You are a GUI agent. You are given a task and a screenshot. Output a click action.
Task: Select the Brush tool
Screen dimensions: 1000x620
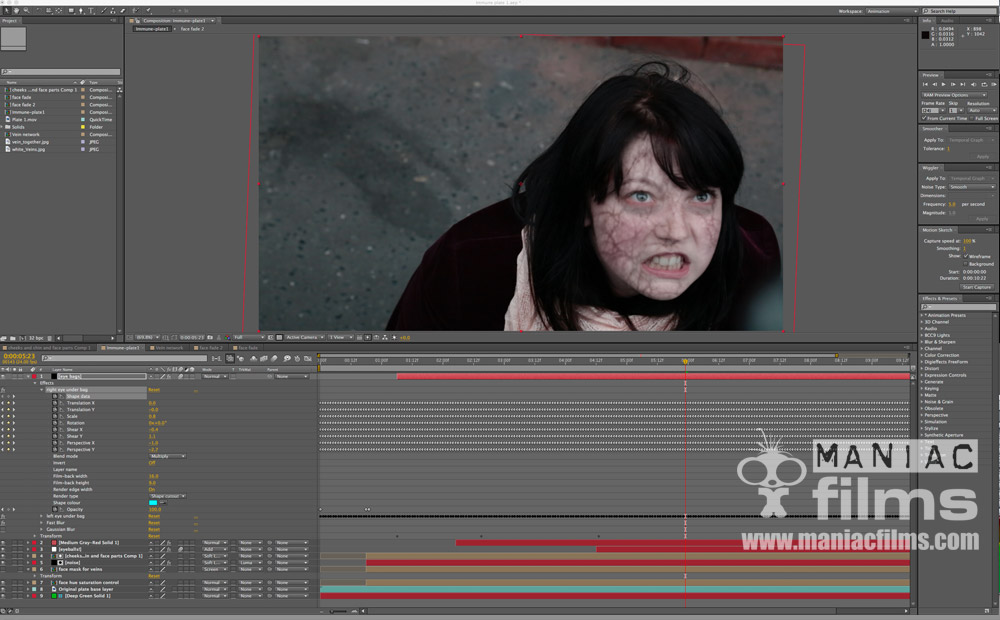(104, 11)
